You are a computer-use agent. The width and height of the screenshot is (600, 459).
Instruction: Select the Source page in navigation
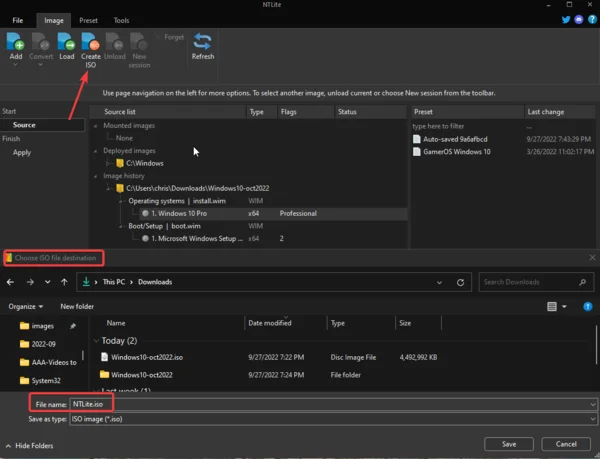click(x=42, y=125)
